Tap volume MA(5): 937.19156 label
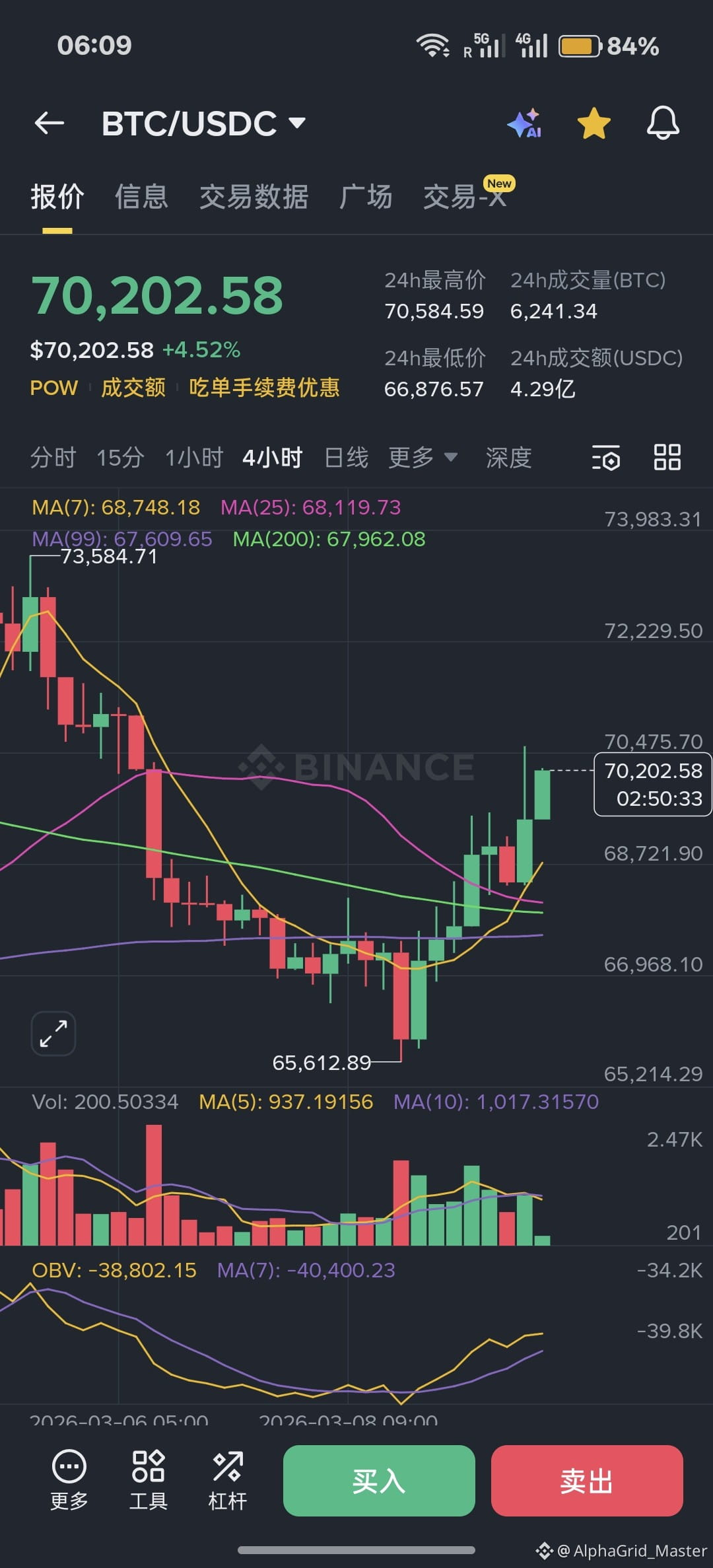 coord(287,1102)
